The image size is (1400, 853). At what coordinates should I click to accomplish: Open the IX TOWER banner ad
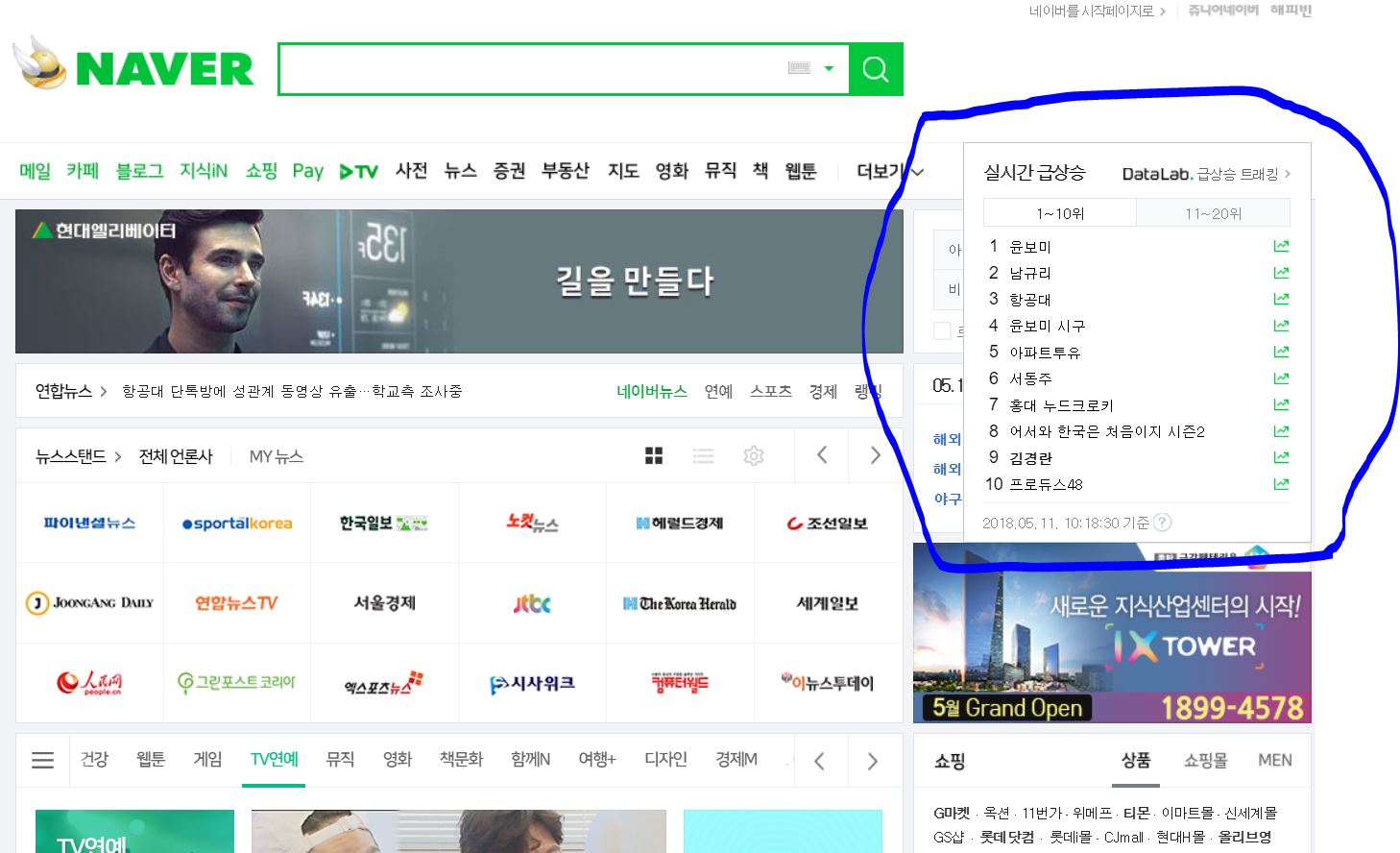[1112, 633]
